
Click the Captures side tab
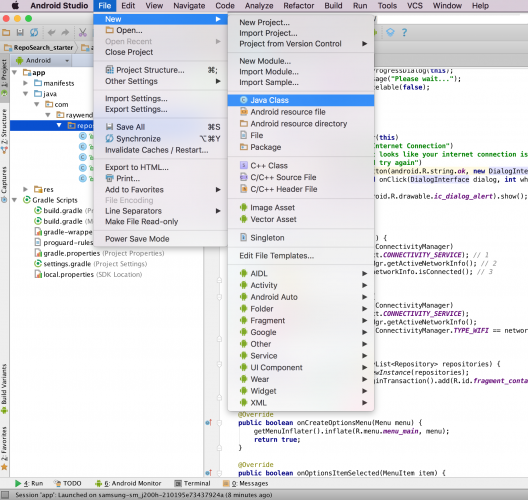(x=4, y=184)
